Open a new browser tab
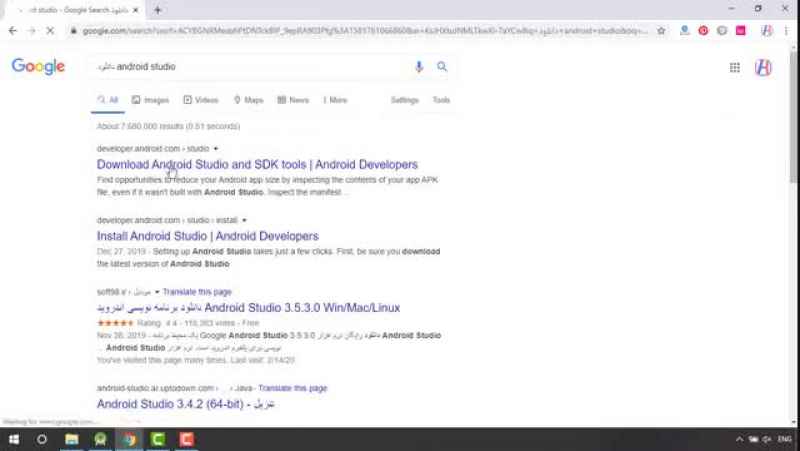This screenshot has width=800, height=451. (x=158, y=10)
